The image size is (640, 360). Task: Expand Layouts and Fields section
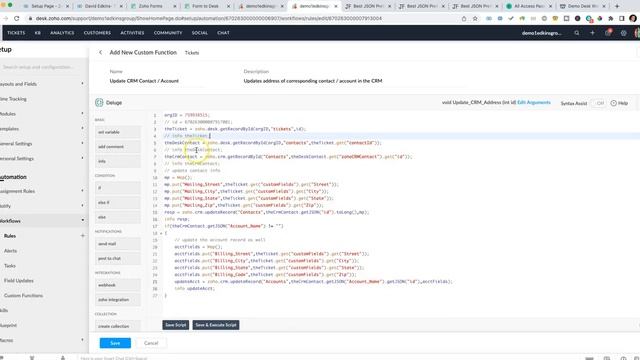82,84
